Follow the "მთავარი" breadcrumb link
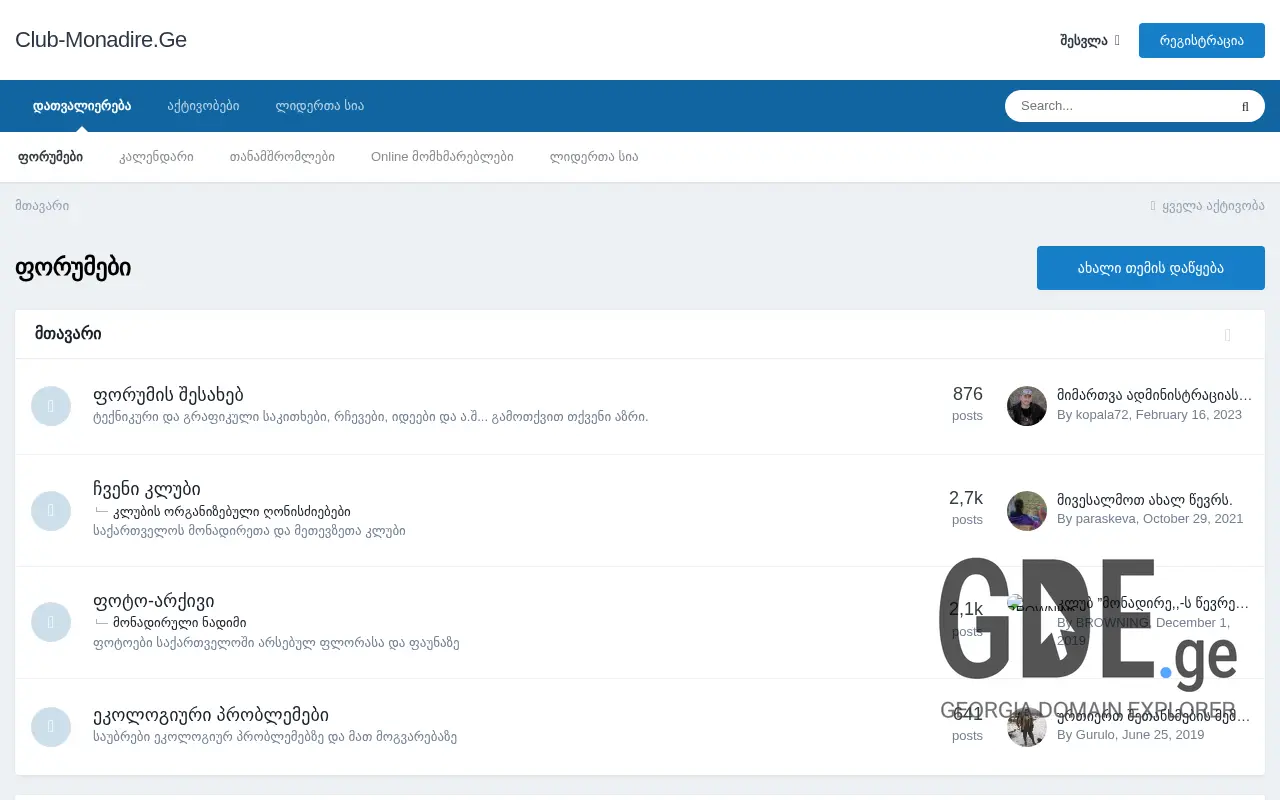Image resolution: width=1280 pixels, height=800 pixels. point(42,205)
